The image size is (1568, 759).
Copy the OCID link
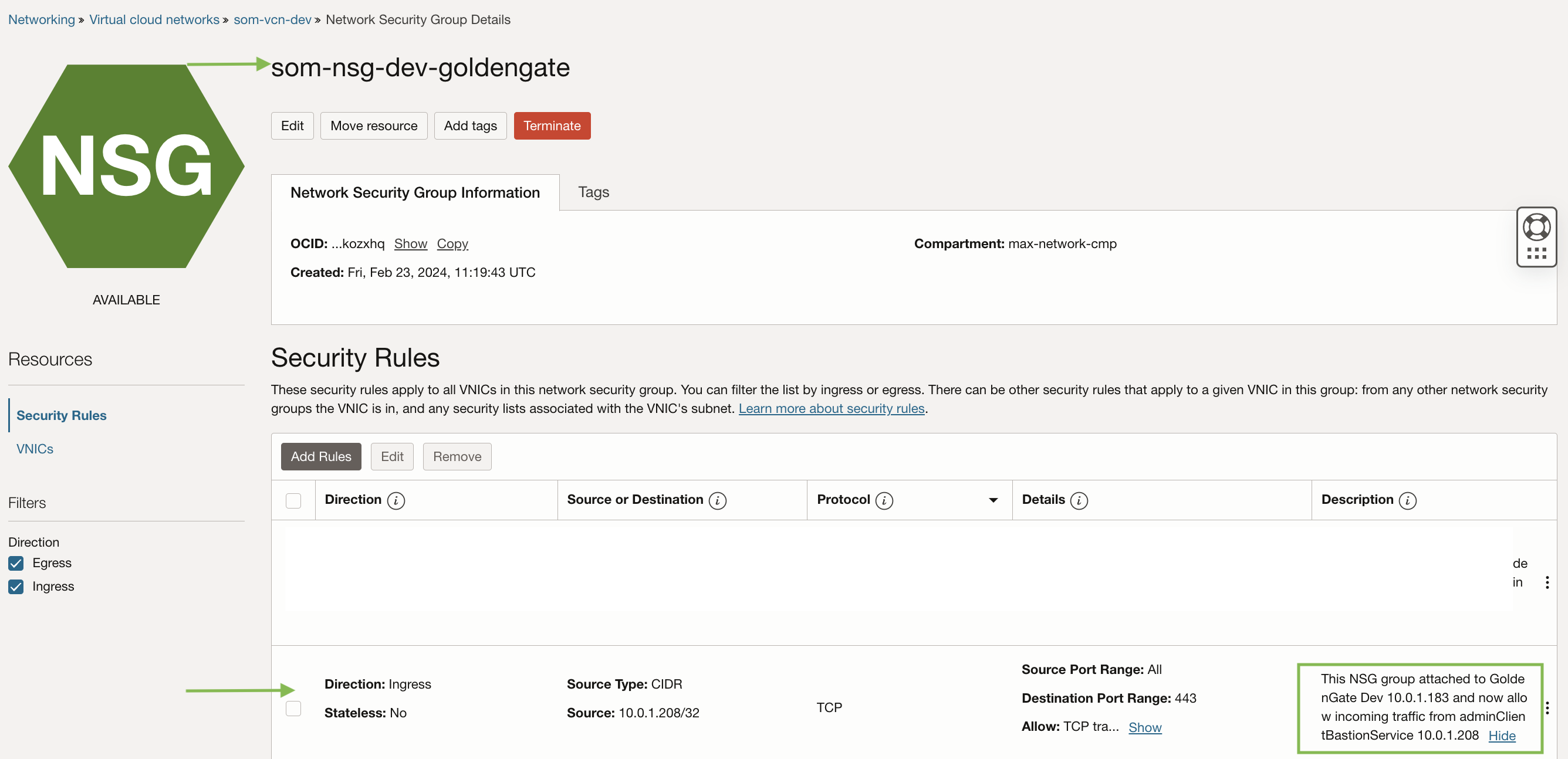[x=452, y=244]
